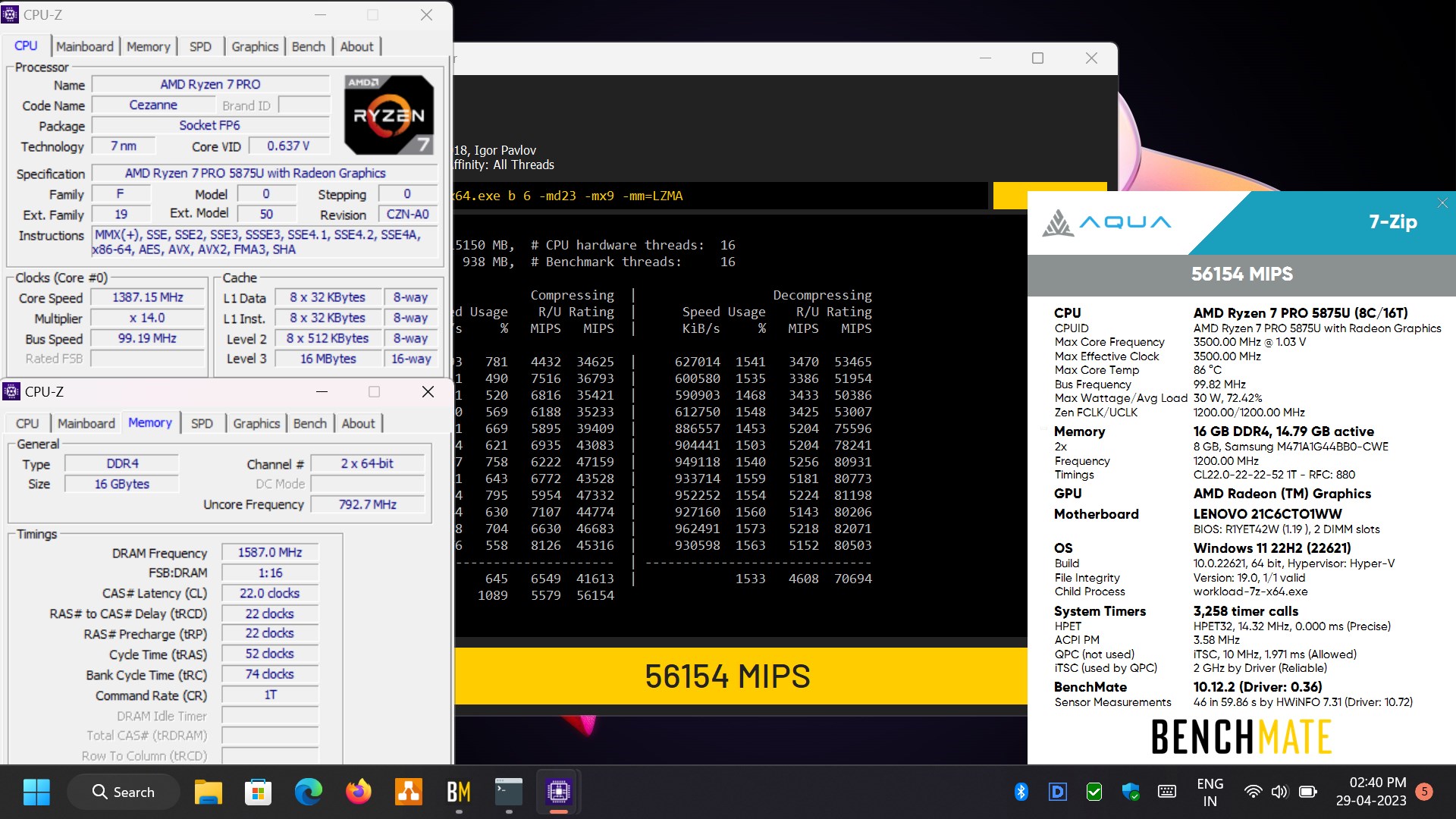Click the Motherboard LENOVO 21C6CTO1WW entry
This screenshot has width=1456, height=819.
[x=1267, y=514]
